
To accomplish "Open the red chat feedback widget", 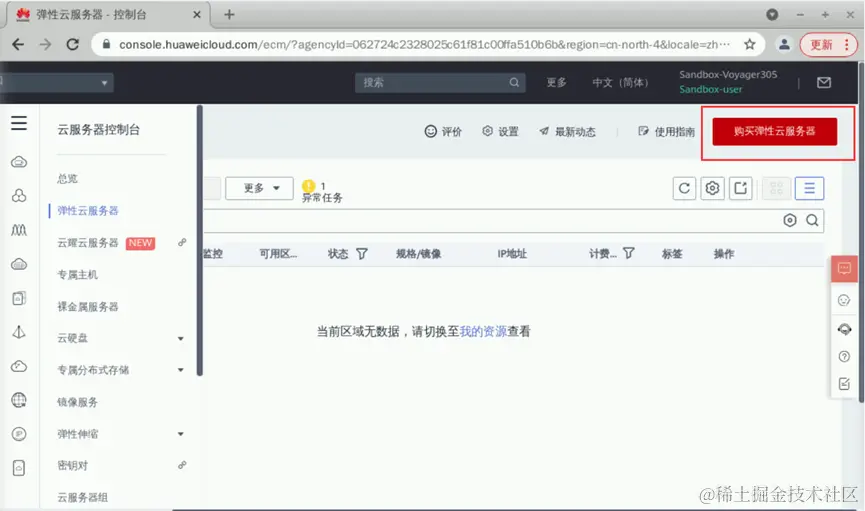I will click(x=844, y=269).
